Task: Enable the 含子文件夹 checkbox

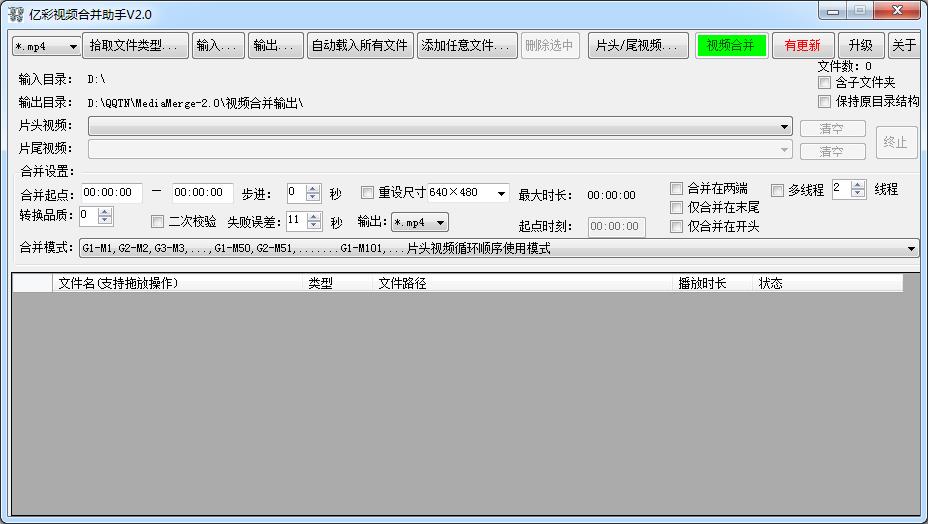Action: [x=825, y=83]
